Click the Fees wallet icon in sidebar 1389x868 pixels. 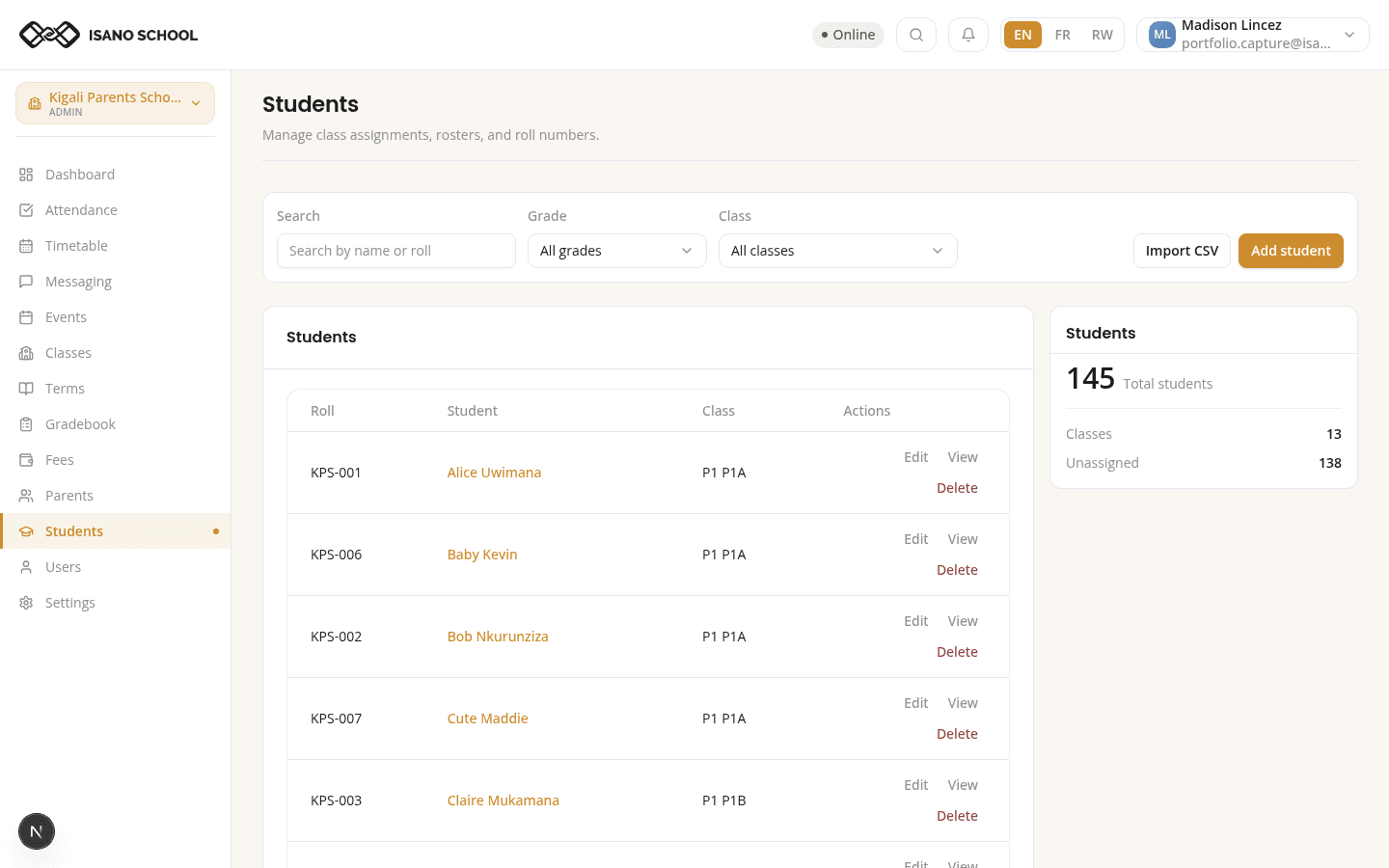26,460
